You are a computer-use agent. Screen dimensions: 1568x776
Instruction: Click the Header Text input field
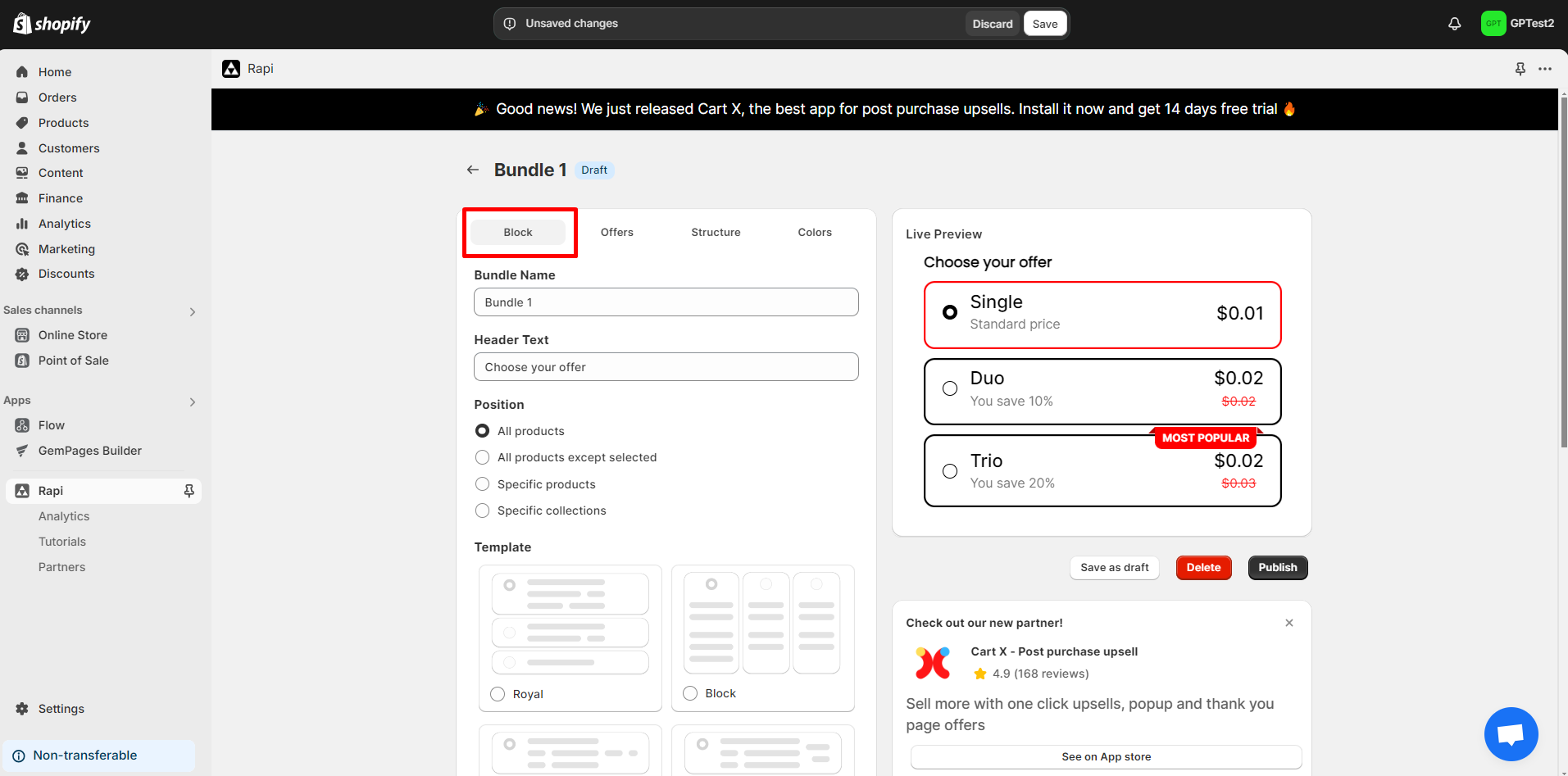(666, 366)
